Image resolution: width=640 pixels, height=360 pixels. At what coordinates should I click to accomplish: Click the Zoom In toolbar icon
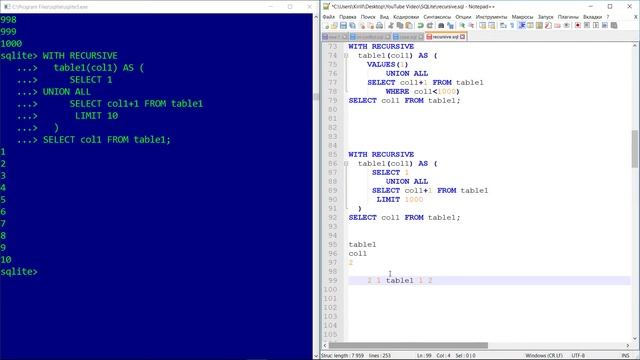[x=462, y=25]
